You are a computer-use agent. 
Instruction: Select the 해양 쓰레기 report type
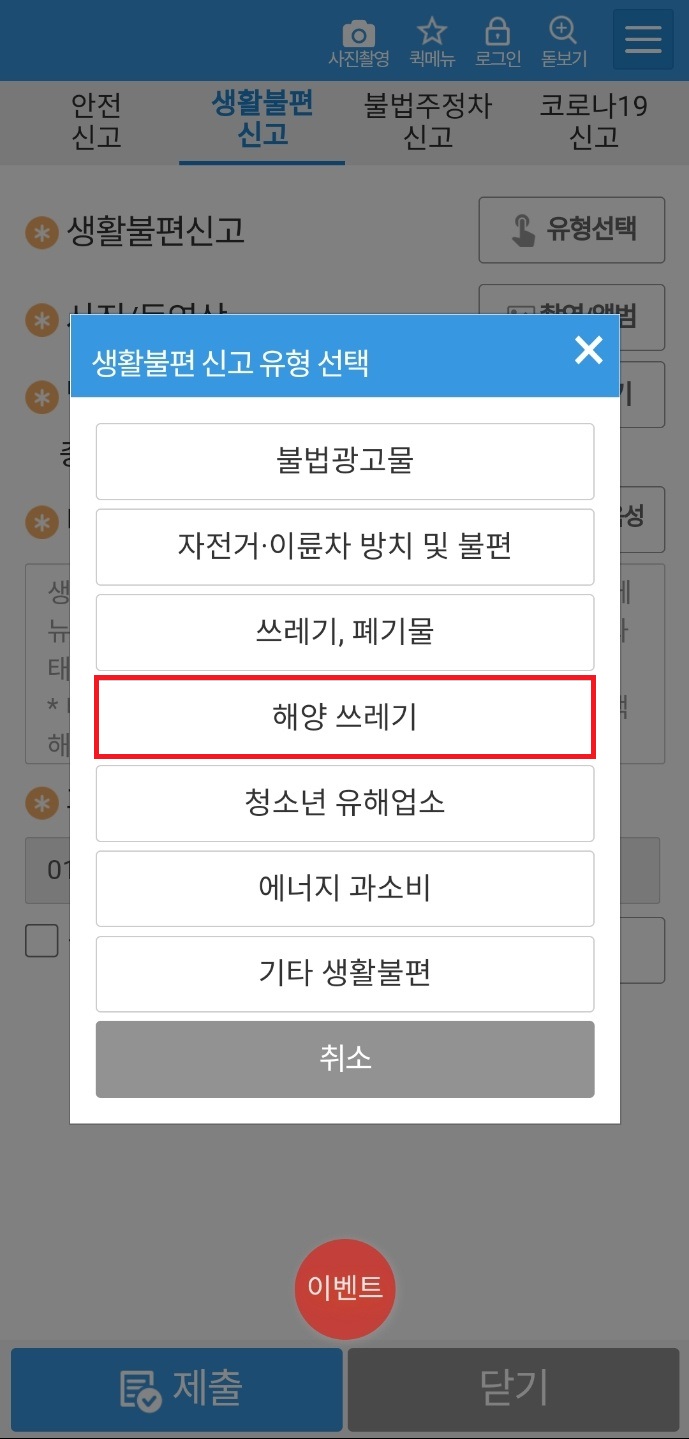pos(345,716)
